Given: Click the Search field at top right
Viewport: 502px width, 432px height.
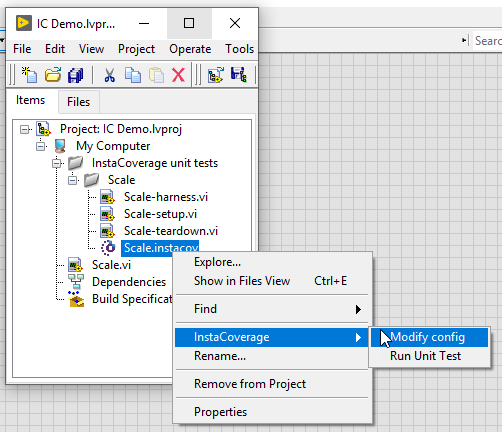Looking at the screenshot, I should [488, 41].
